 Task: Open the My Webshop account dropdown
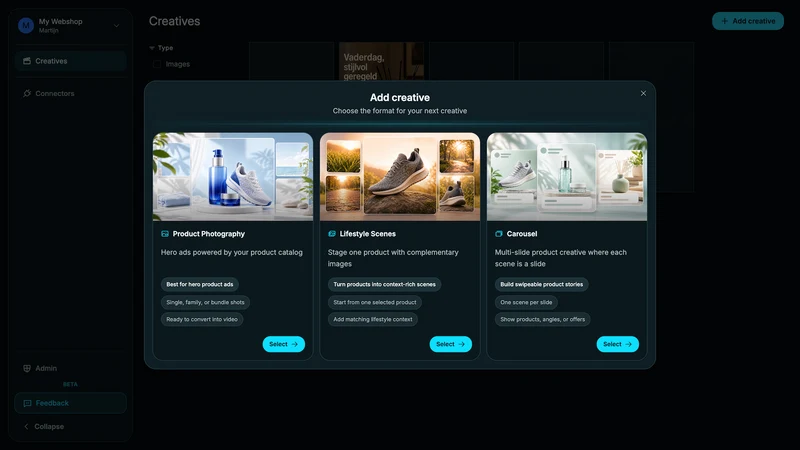[70, 26]
